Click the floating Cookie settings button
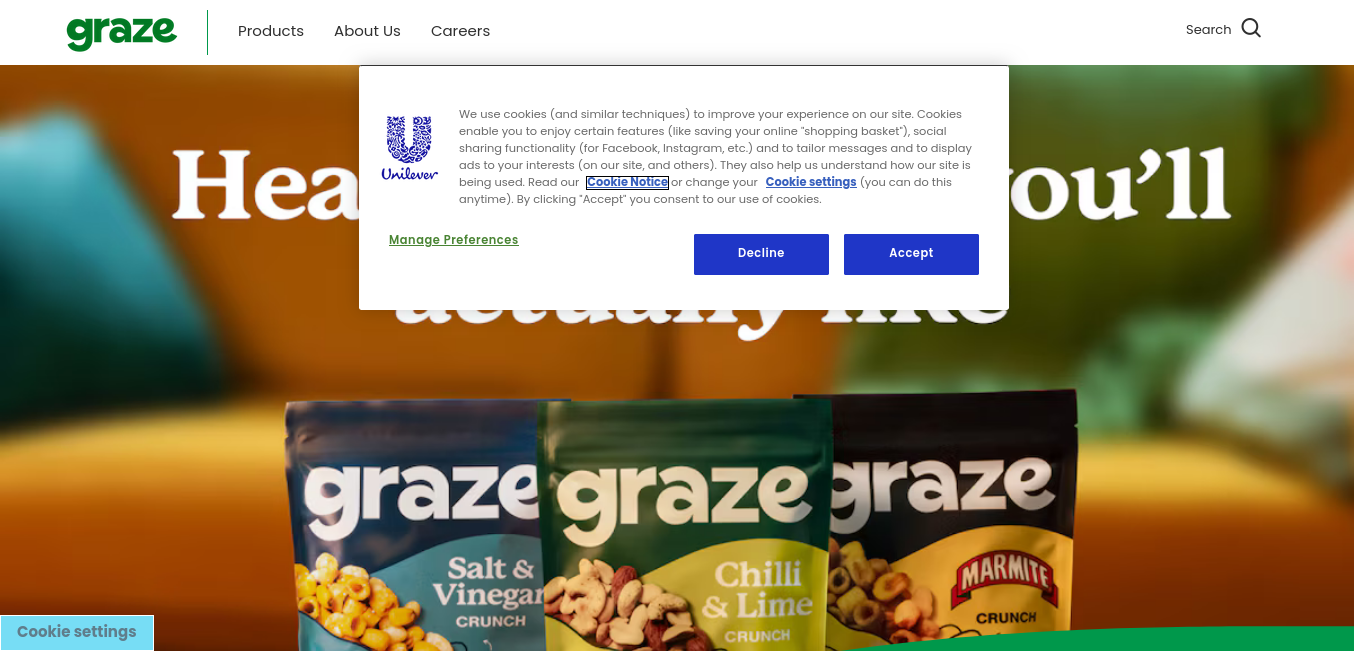 (77, 632)
